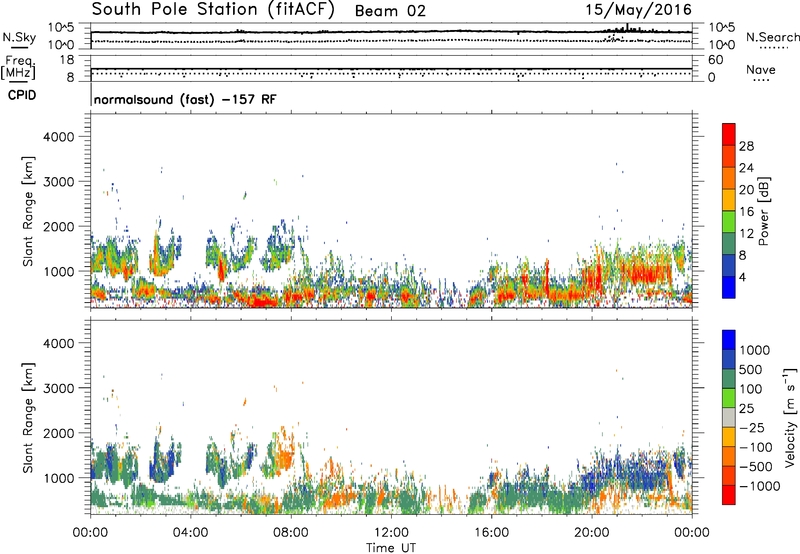
Task: Click the "-100" Velocity colorbar label
Action: pyautogui.click(x=757, y=447)
